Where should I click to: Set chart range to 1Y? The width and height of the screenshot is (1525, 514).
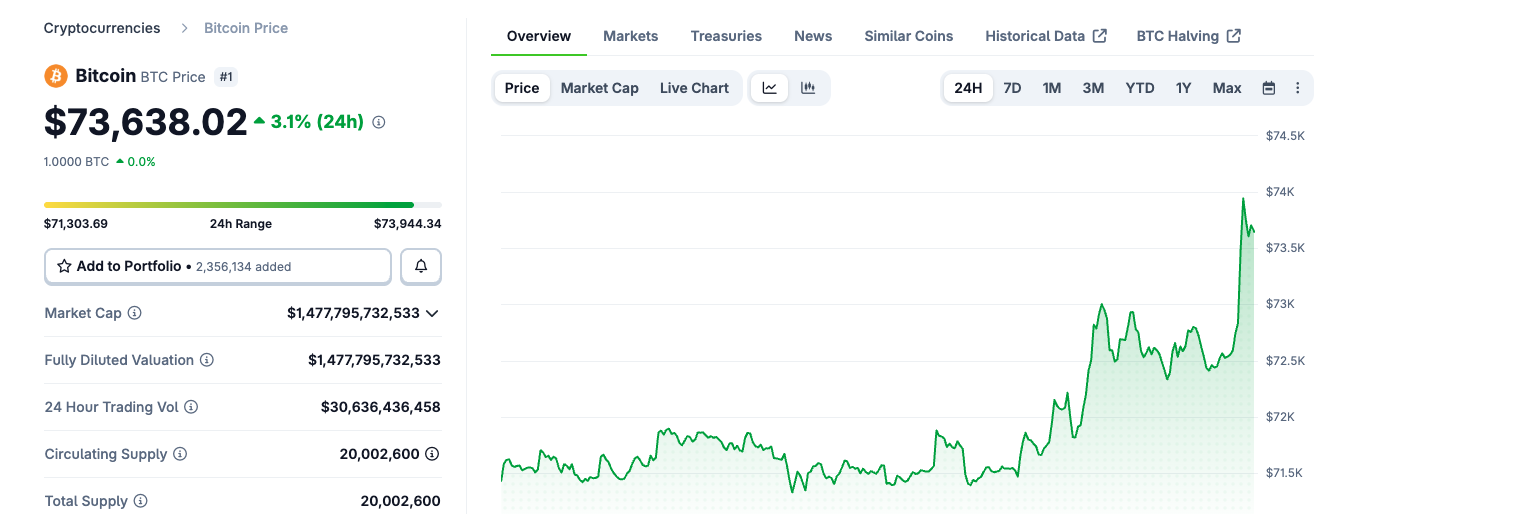[x=1184, y=88]
